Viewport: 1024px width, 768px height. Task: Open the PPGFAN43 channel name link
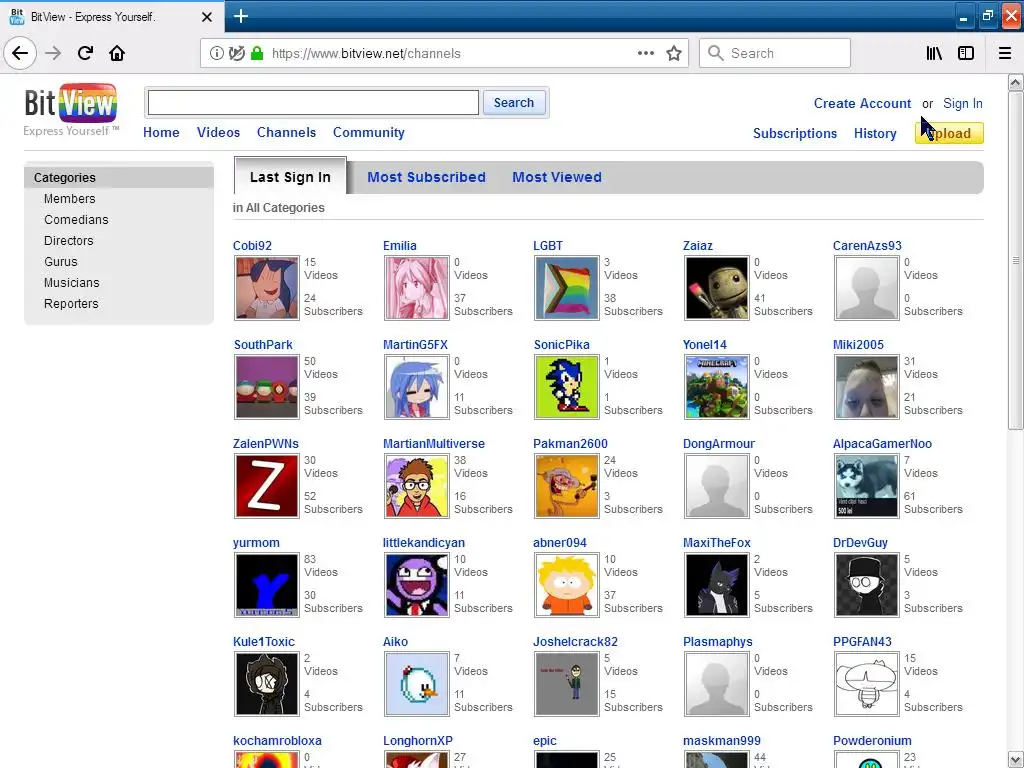(862, 641)
